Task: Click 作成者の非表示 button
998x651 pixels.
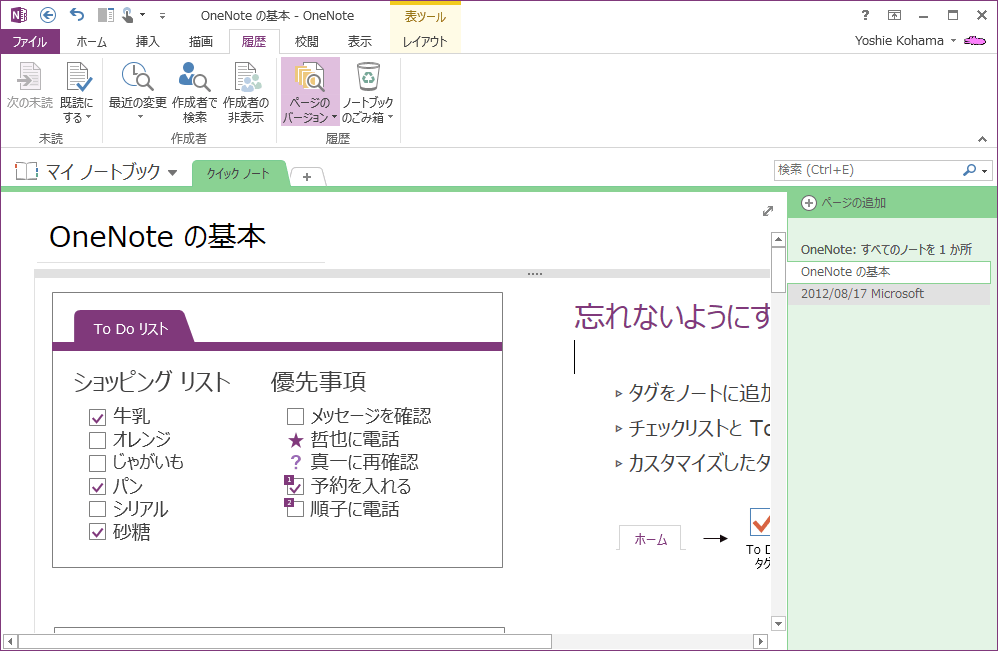Action: [x=246, y=93]
